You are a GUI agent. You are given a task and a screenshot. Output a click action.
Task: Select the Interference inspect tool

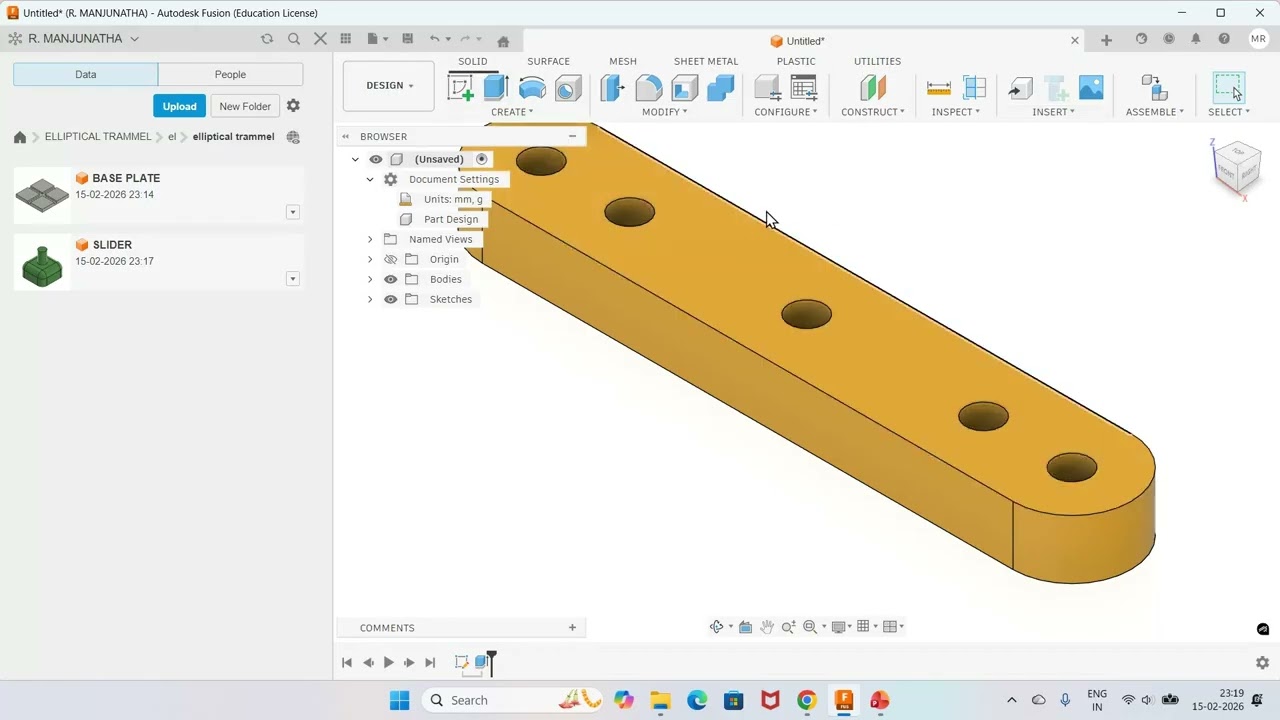pos(974,88)
